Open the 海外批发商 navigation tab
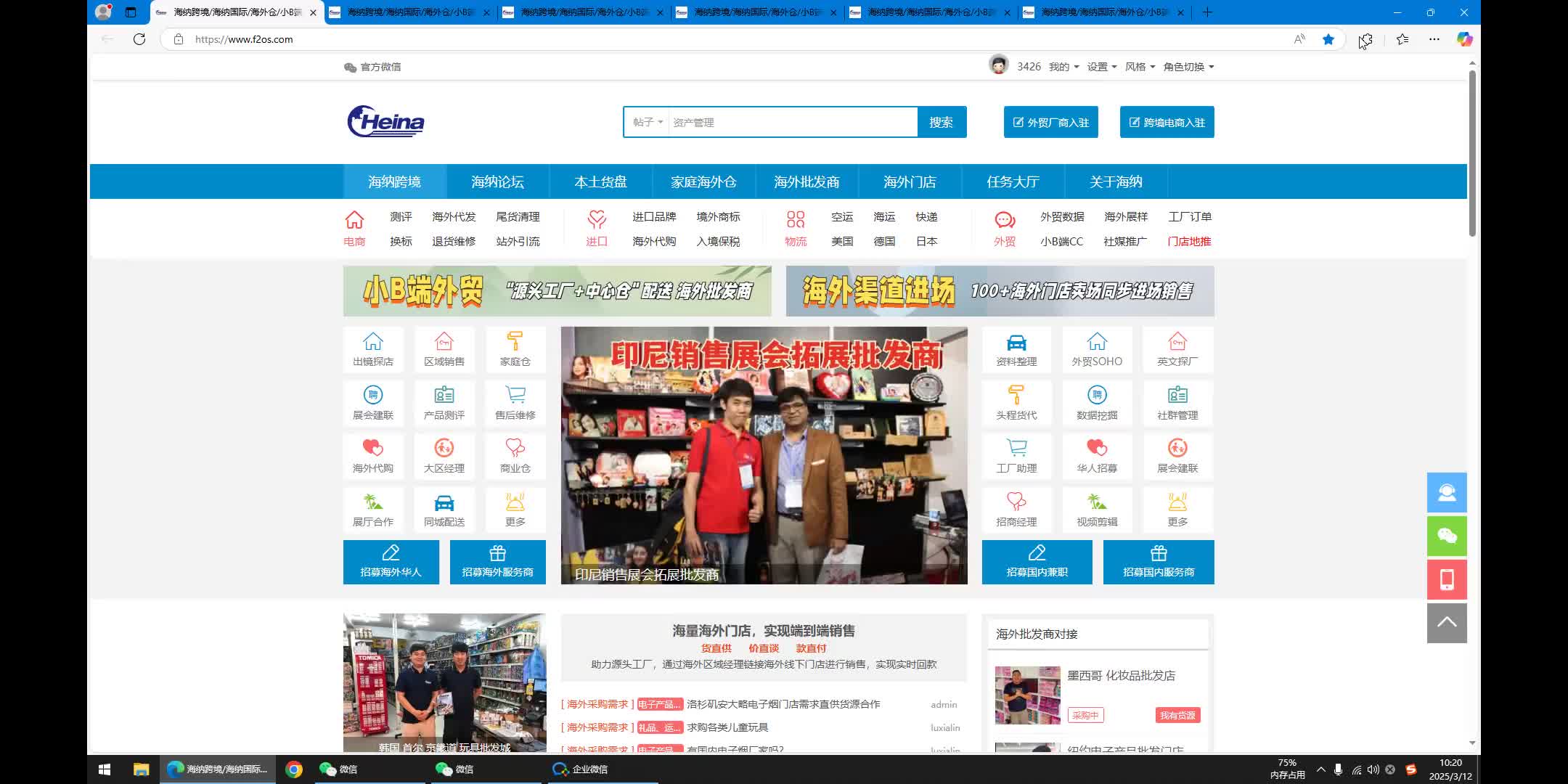1568x784 pixels. click(807, 181)
